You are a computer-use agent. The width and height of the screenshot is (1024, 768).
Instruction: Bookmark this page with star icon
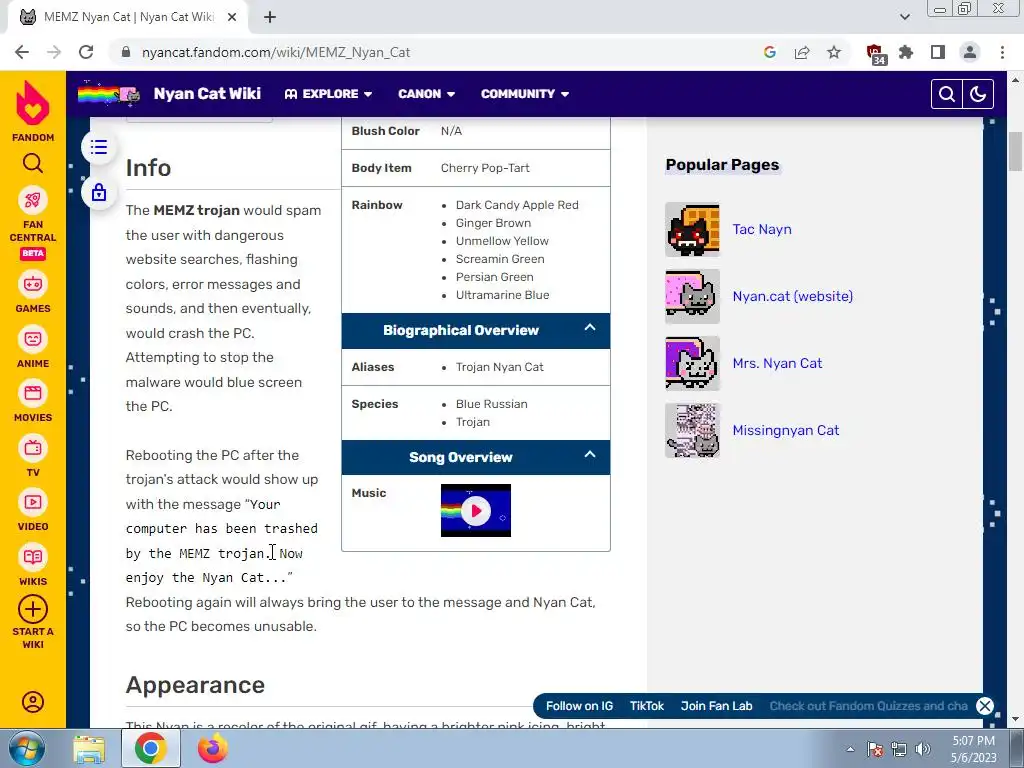[834, 52]
